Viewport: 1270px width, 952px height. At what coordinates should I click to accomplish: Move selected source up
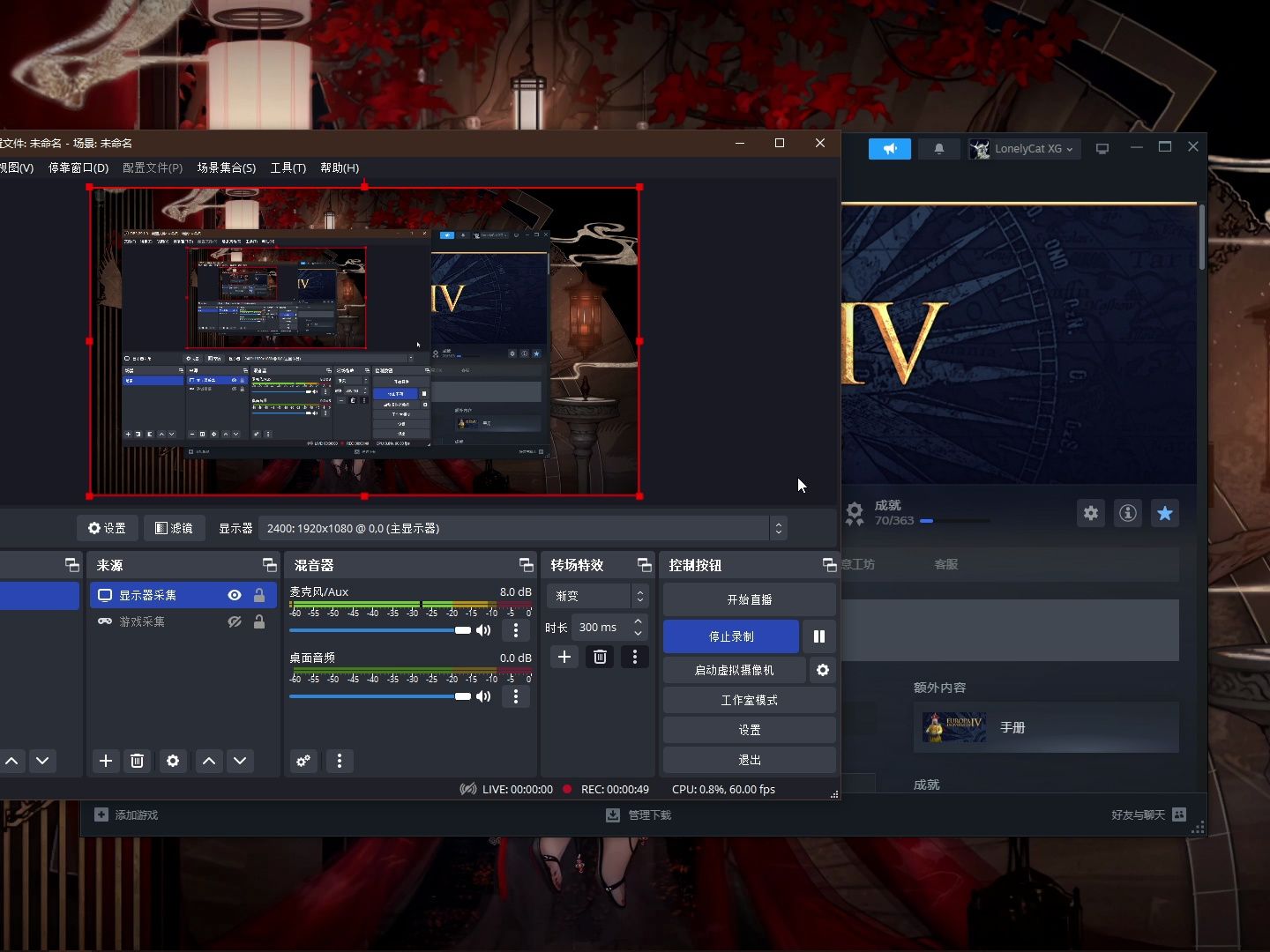coord(209,761)
